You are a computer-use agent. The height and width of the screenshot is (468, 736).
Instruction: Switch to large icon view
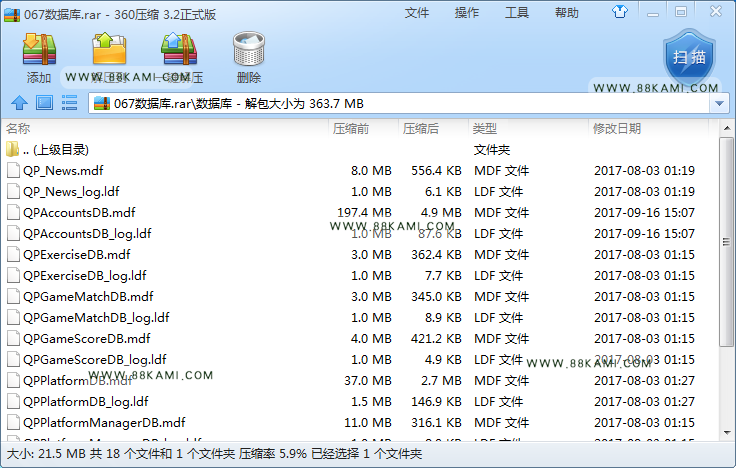click(45, 103)
